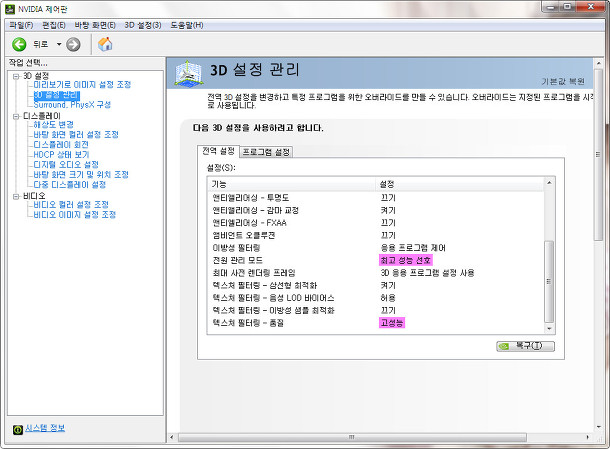Click the 고성능 setting value
The width and height of the screenshot is (610, 449).
point(392,323)
